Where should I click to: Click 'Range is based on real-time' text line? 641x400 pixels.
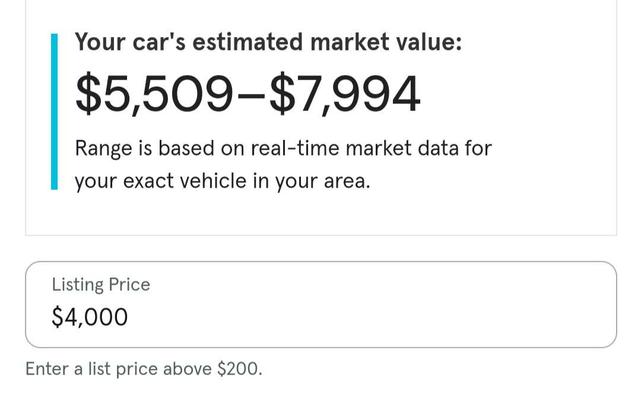point(283,149)
